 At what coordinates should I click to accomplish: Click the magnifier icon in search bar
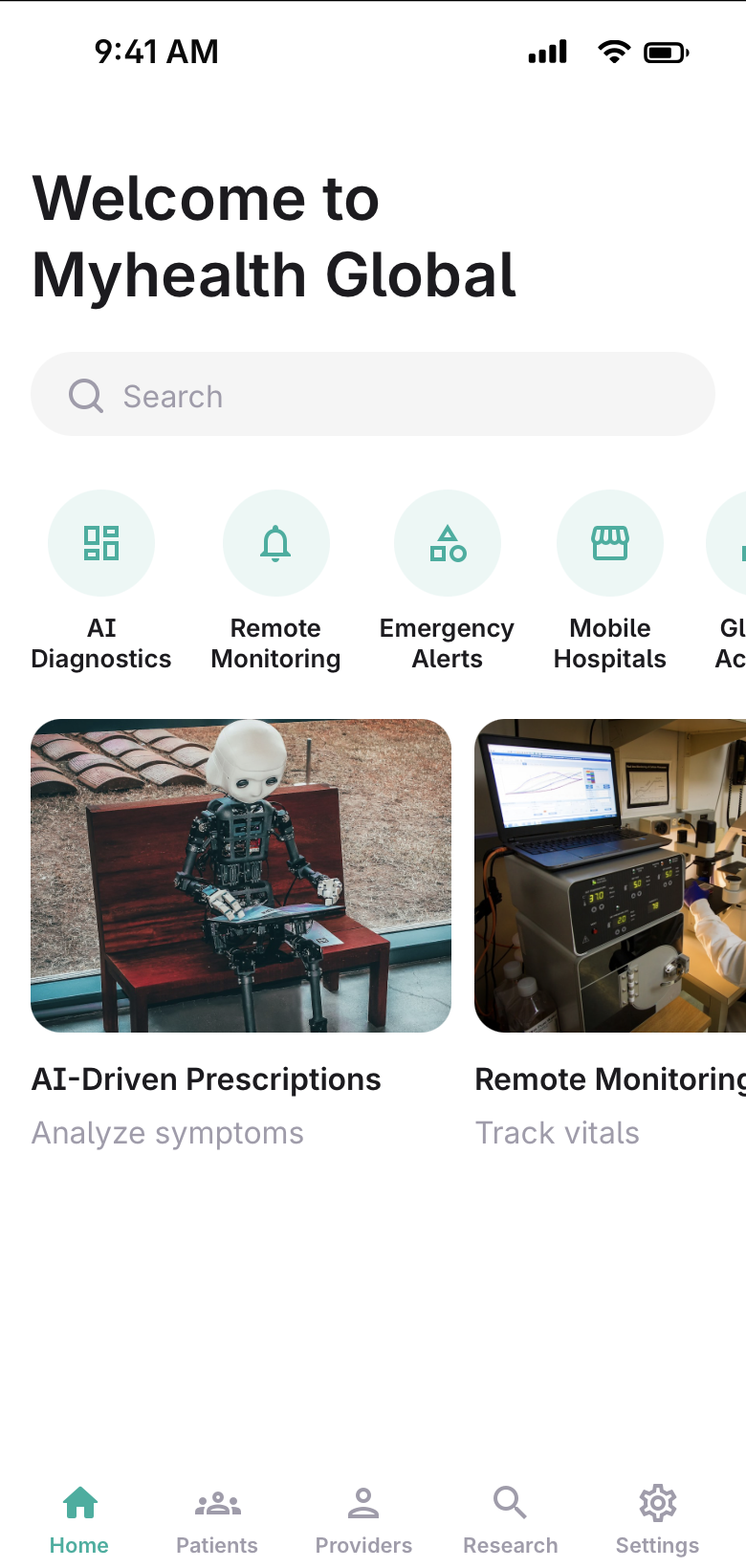(x=86, y=395)
